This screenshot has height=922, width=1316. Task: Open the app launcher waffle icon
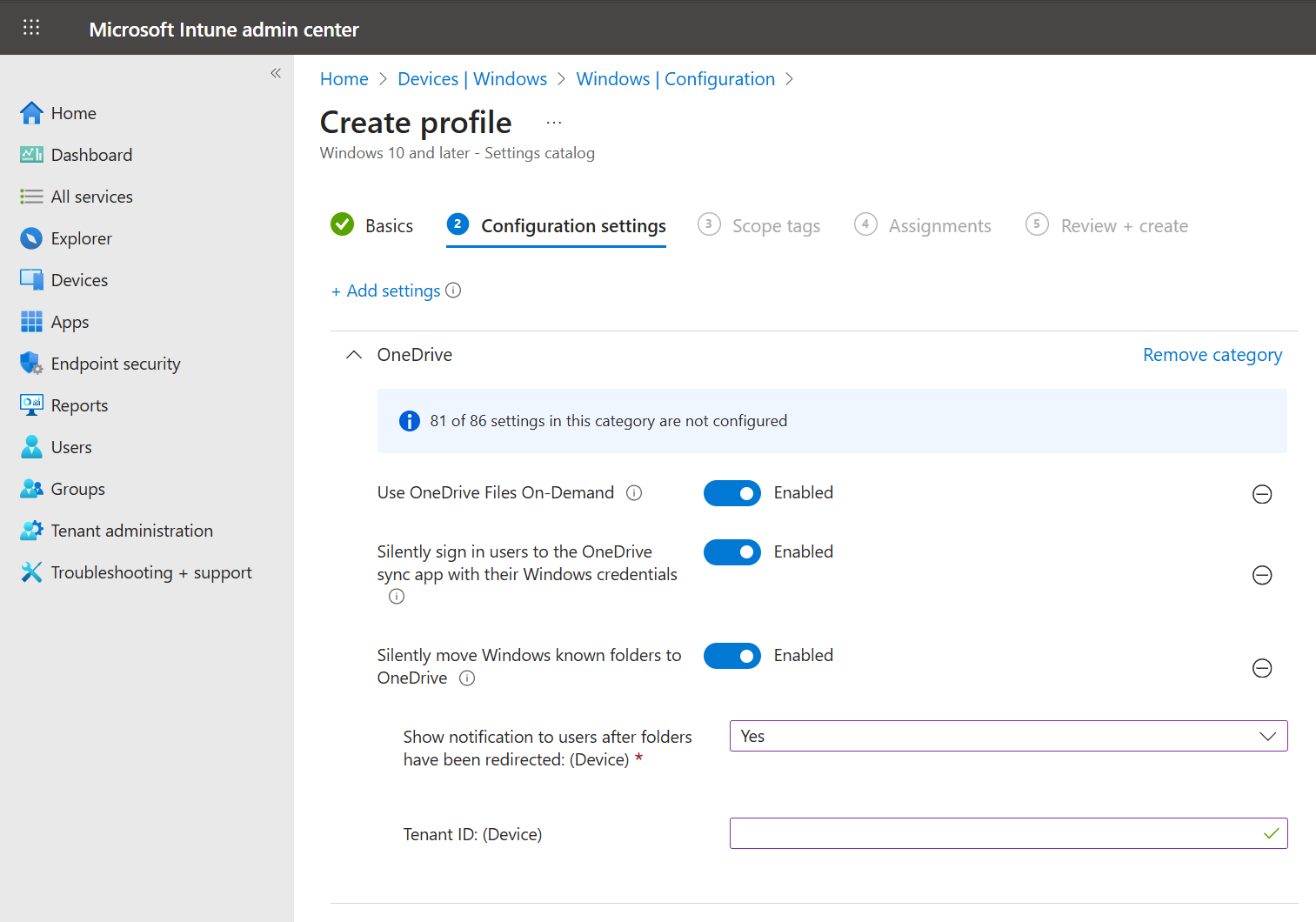pos(31,28)
